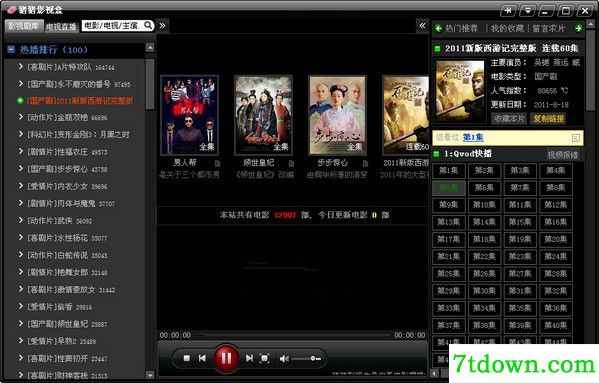This screenshot has height=383, width=599.
Task: Expand the chevron beside [爱情片]早熟2
Action: [x=21, y=340]
